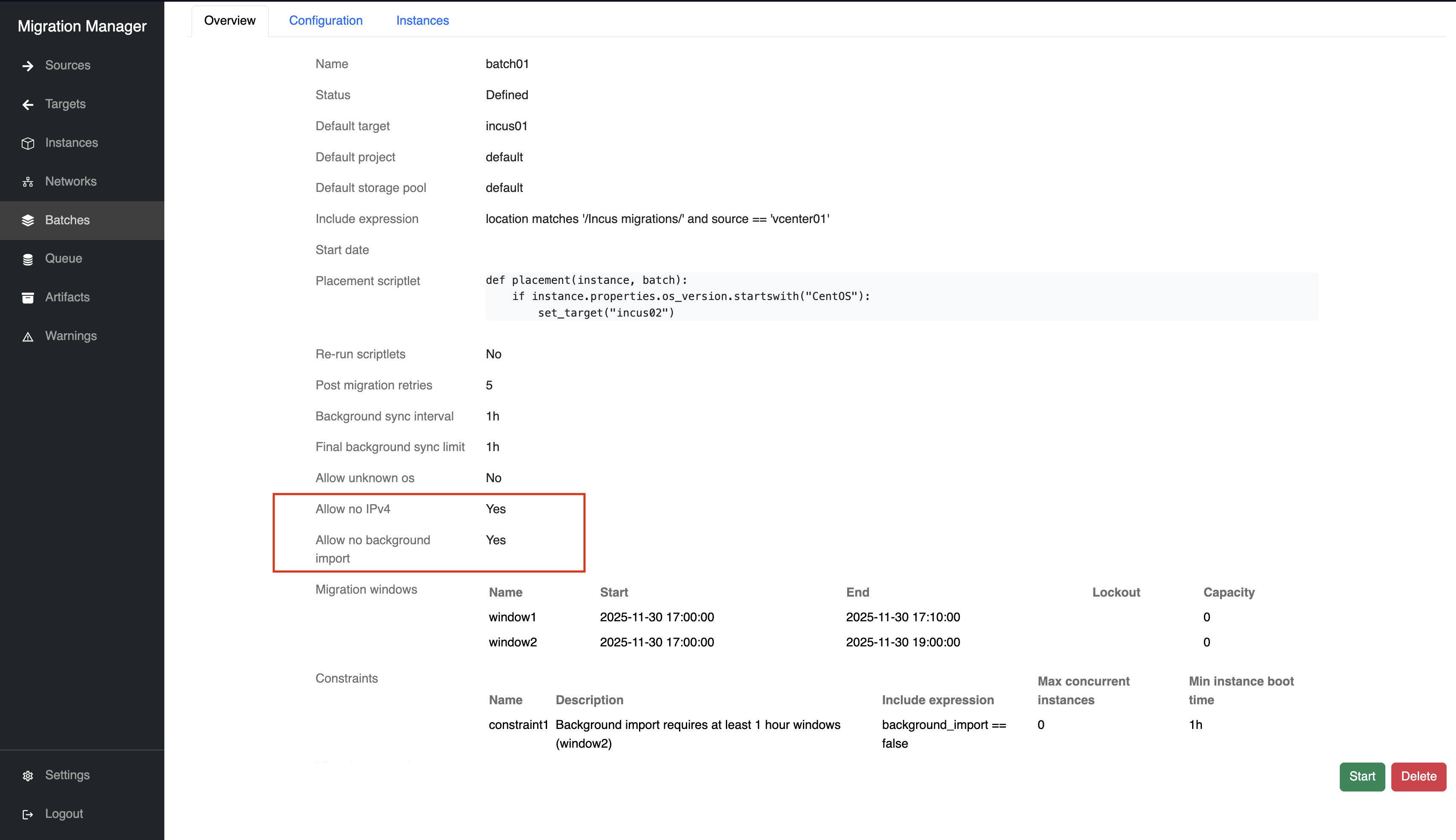Click the Targets left-arrow icon
The height and width of the screenshot is (840, 1456).
28,104
